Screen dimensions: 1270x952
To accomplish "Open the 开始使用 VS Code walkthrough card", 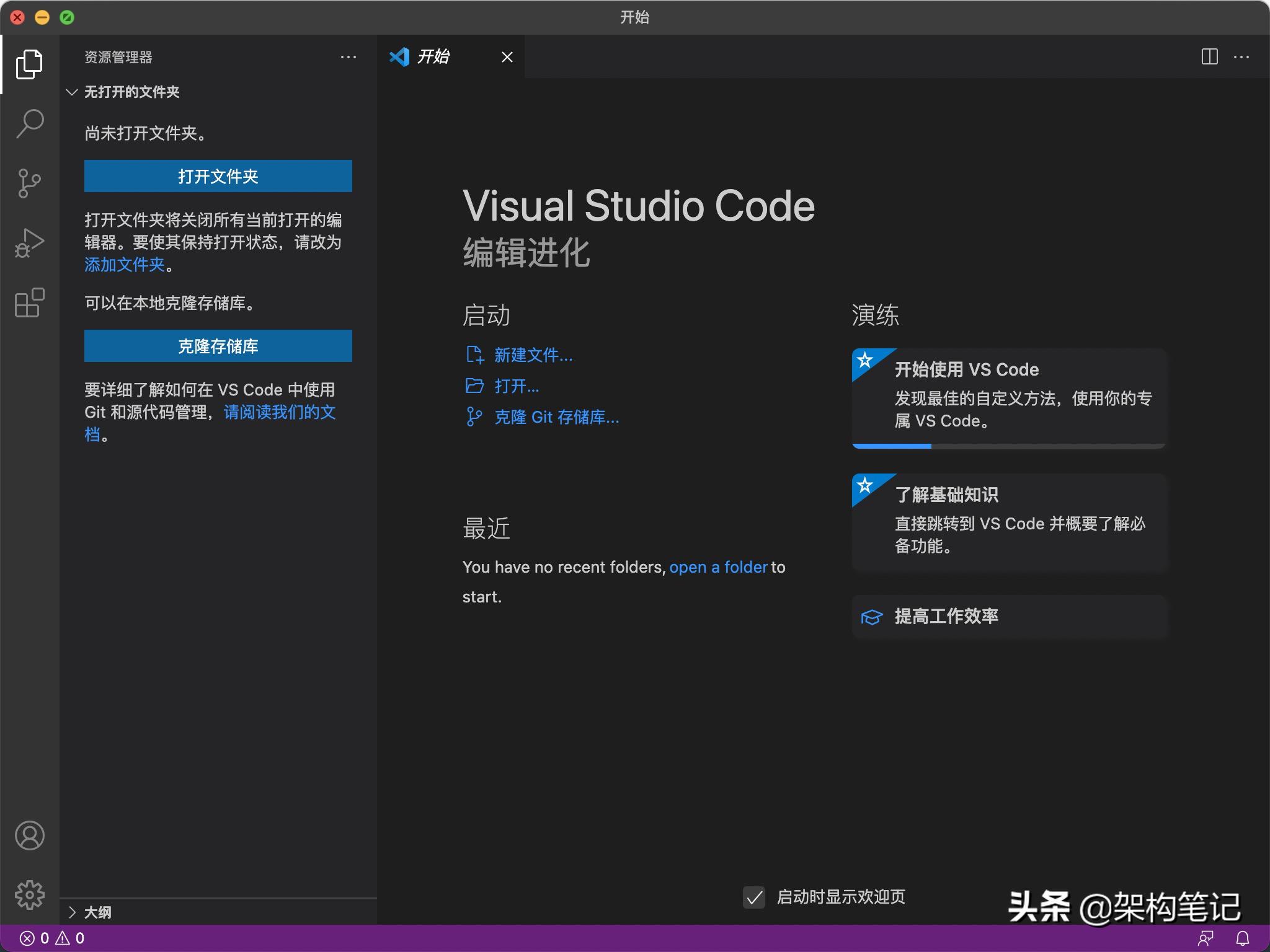I will coord(1010,398).
